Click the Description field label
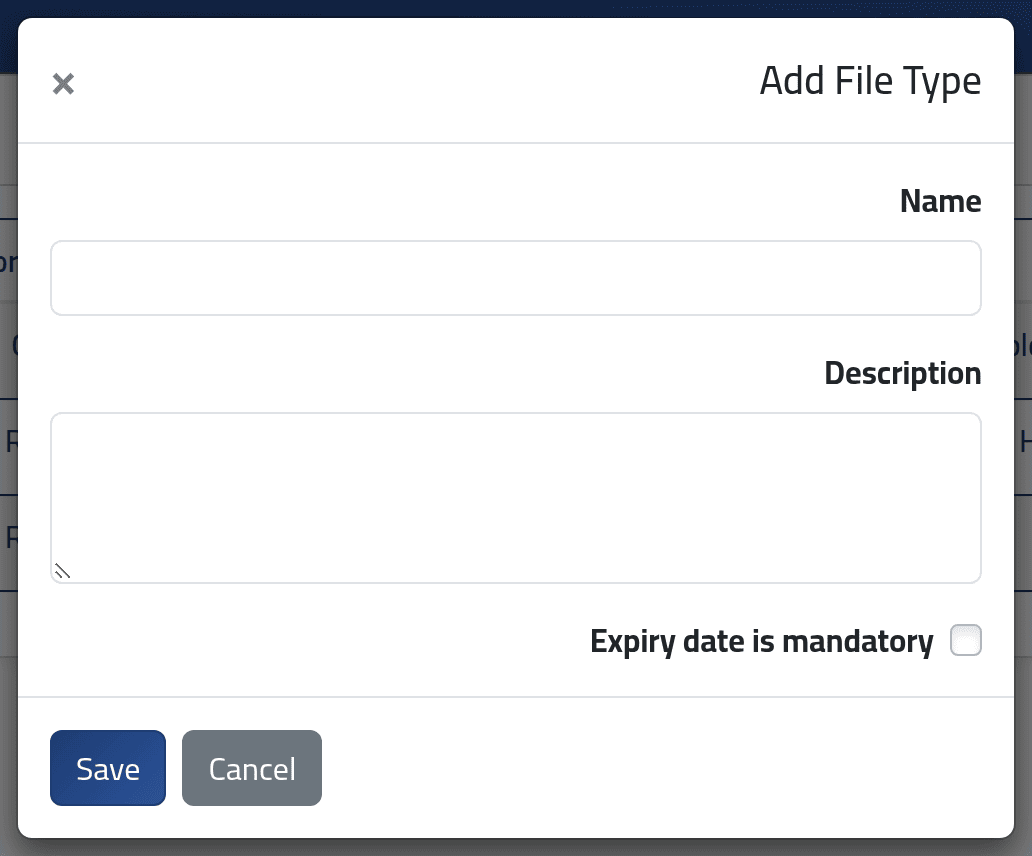Viewport: 1032px width, 856px height. point(902,374)
